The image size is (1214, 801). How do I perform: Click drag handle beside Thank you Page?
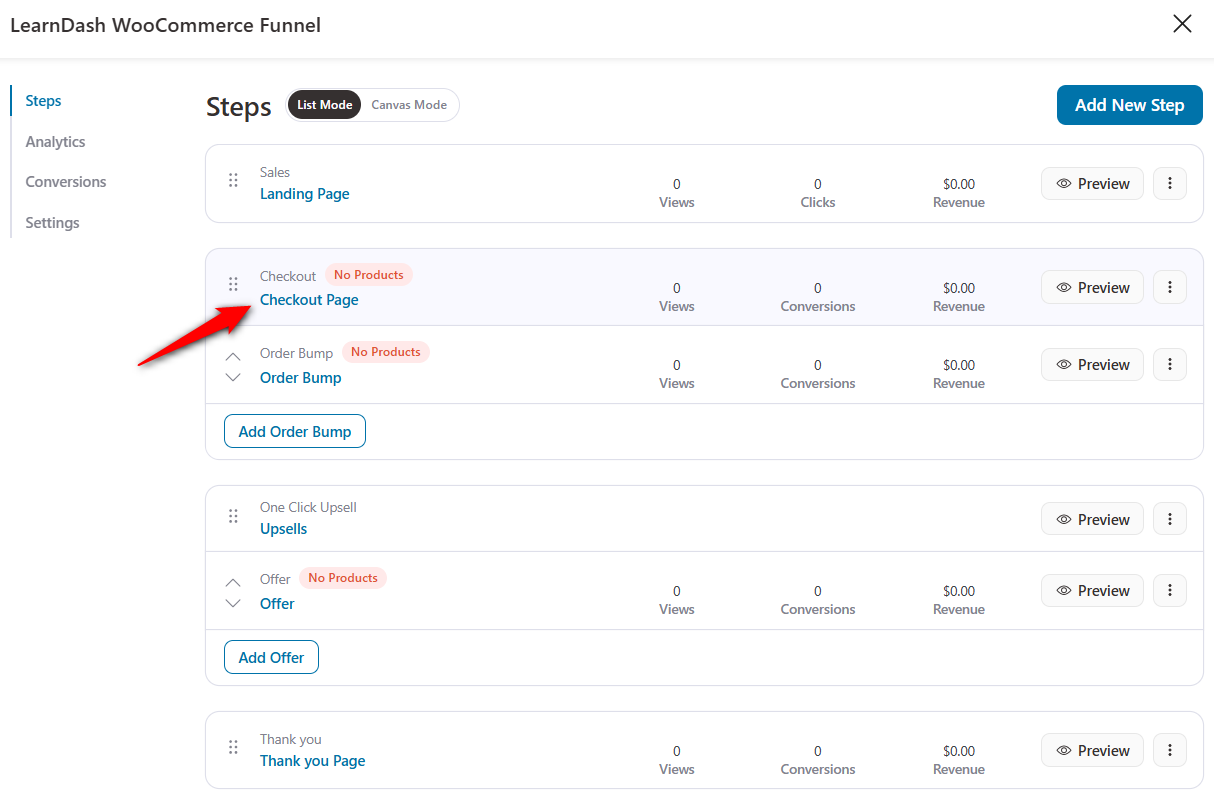(x=233, y=747)
